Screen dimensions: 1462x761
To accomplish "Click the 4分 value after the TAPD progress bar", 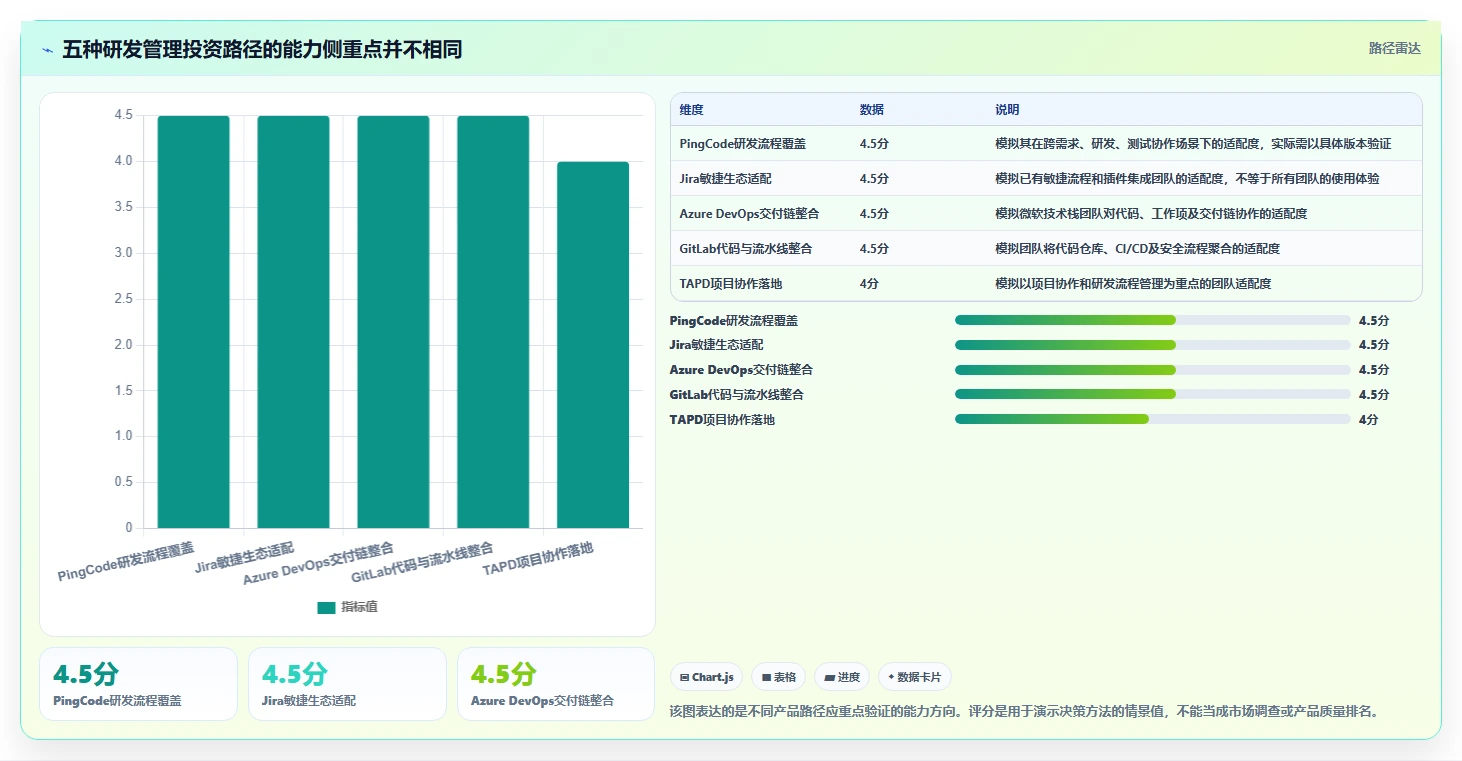I will click(x=1368, y=420).
